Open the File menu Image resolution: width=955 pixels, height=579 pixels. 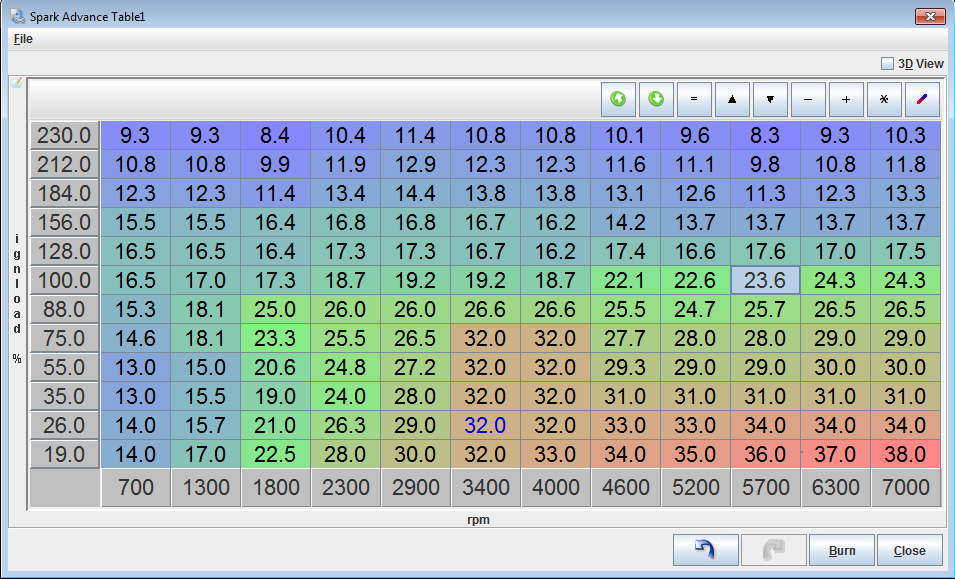23,39
